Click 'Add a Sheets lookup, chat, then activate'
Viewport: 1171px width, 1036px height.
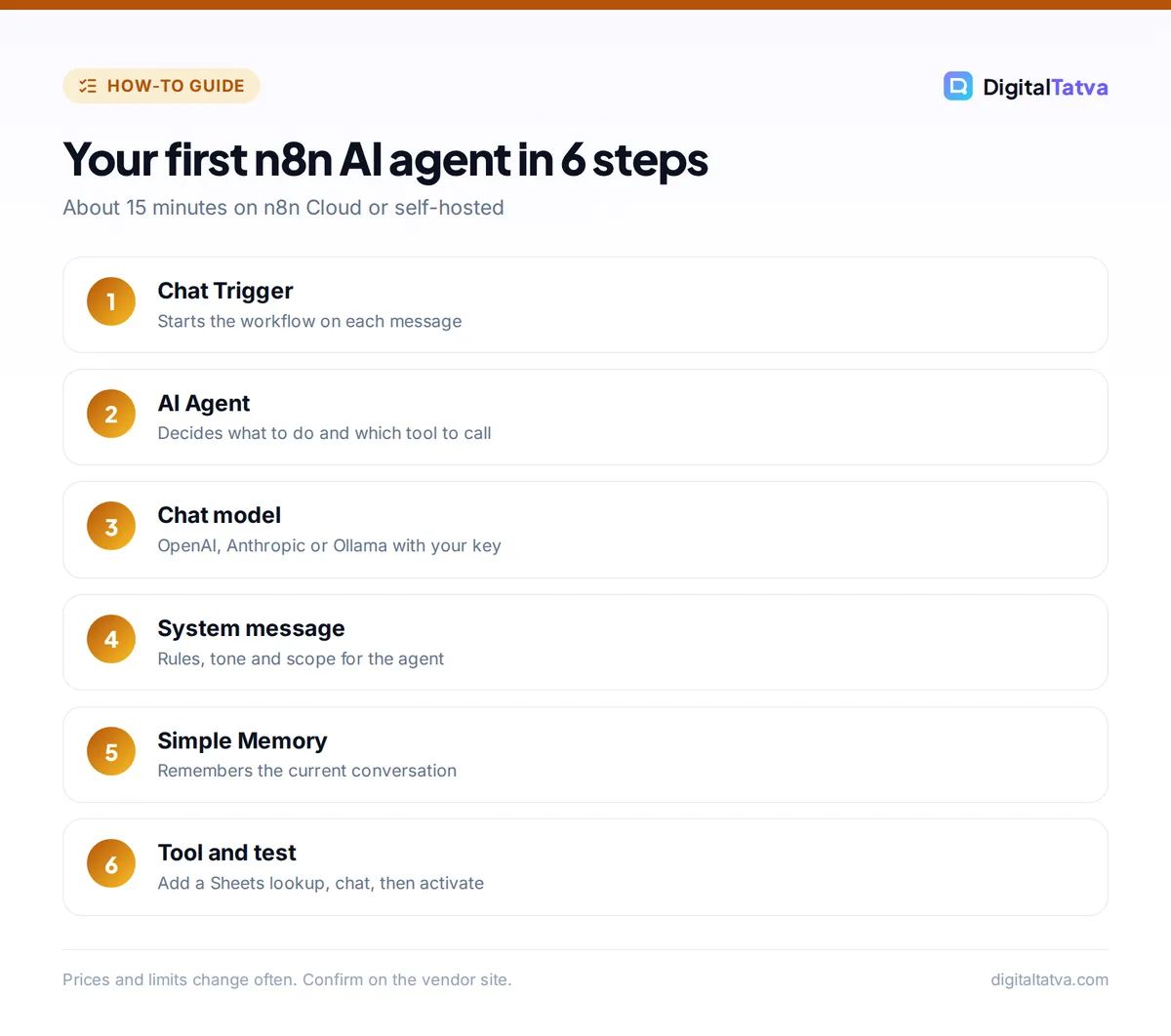coord(320,883)
